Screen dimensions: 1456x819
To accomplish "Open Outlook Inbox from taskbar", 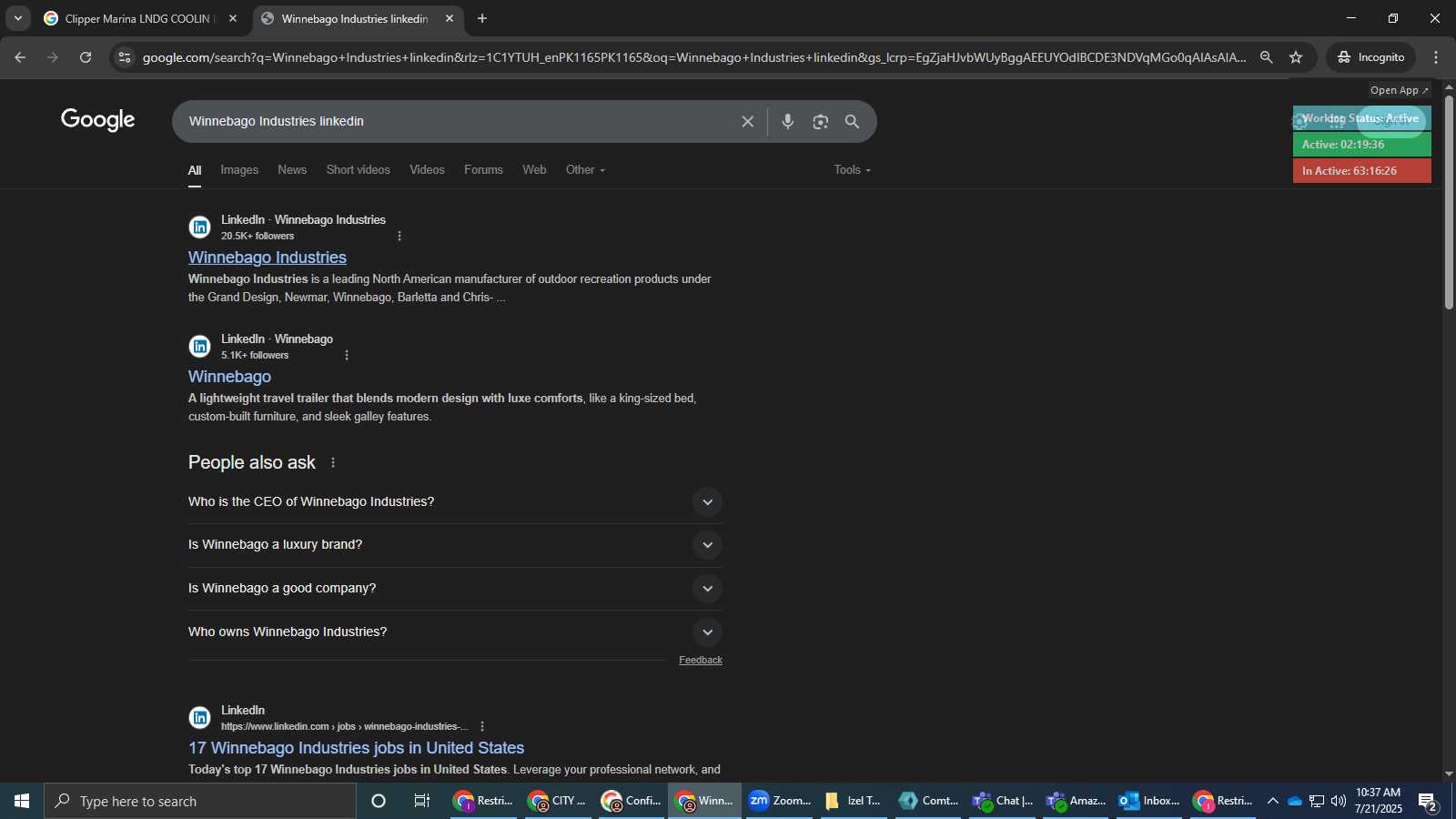I will tap(1148, 801).
